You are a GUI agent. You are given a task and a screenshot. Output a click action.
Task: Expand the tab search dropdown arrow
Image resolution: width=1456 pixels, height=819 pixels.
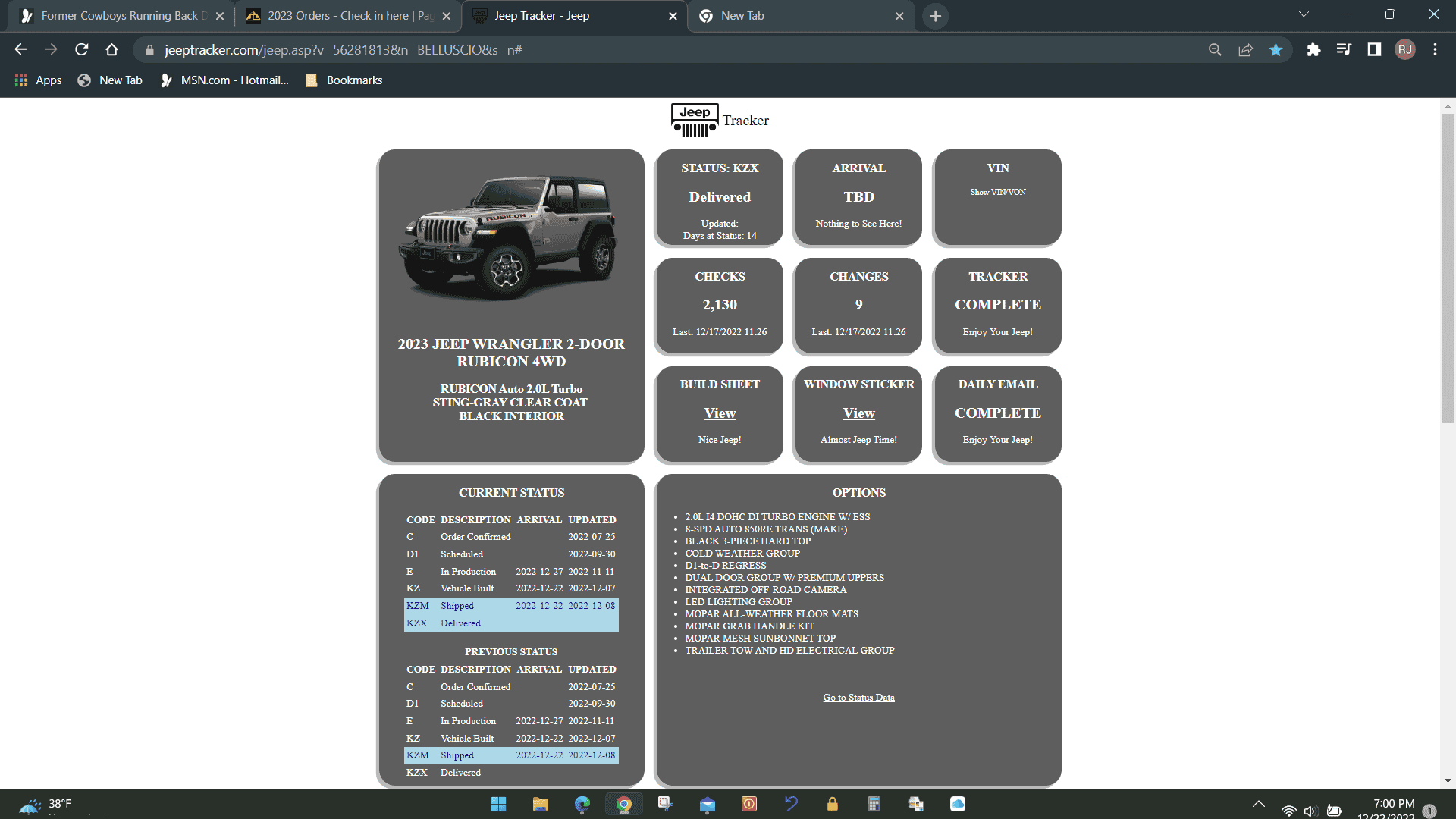tap(1304, 14)
